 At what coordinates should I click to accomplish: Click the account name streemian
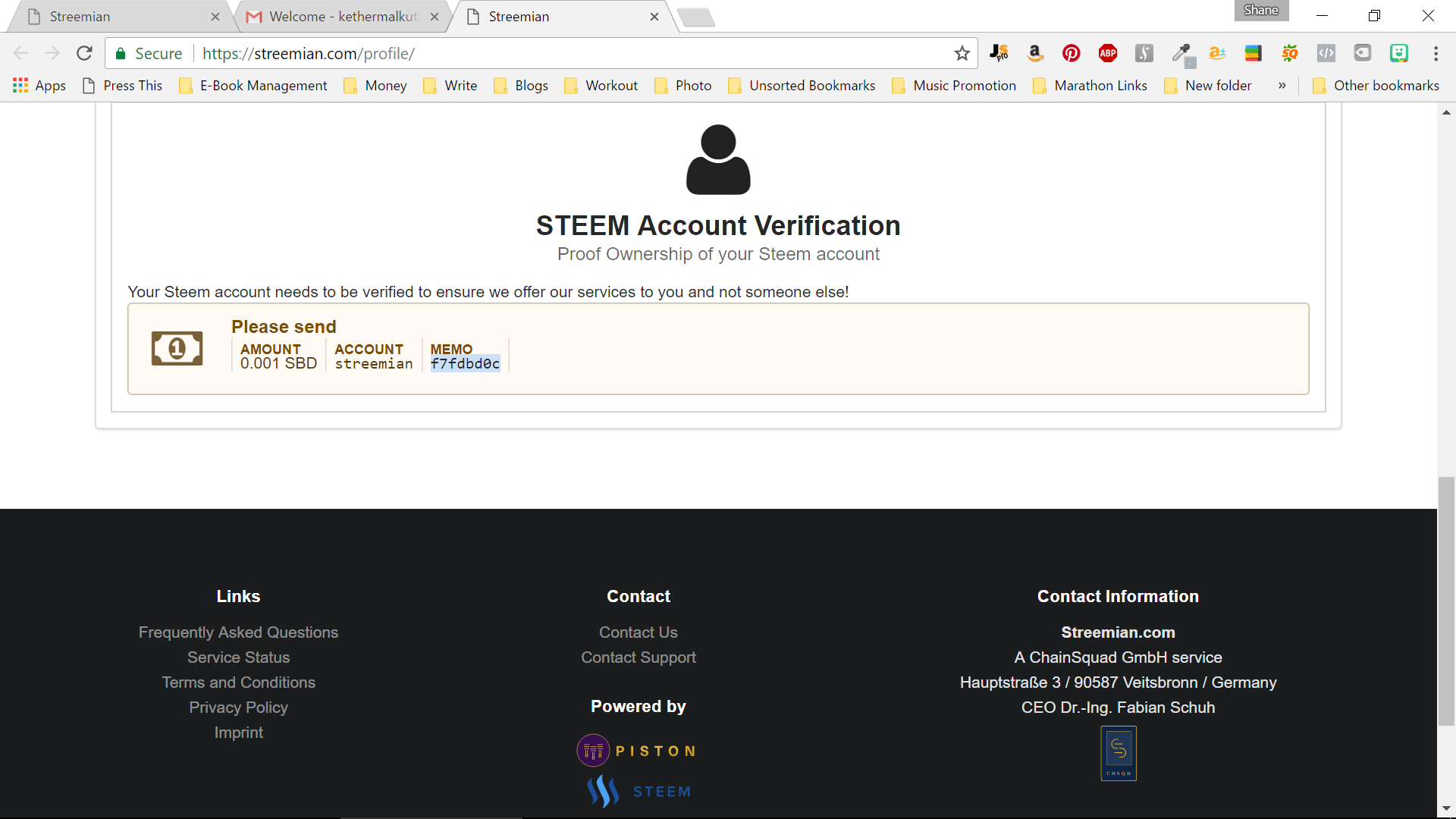(374, 364)
